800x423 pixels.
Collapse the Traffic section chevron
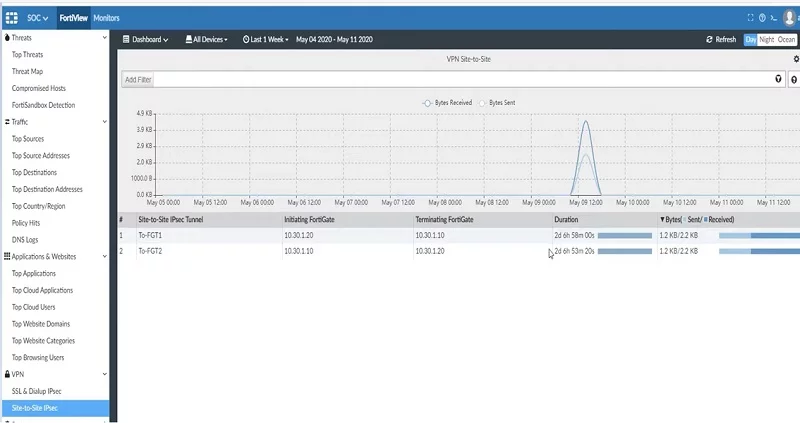tap(105, 122)
